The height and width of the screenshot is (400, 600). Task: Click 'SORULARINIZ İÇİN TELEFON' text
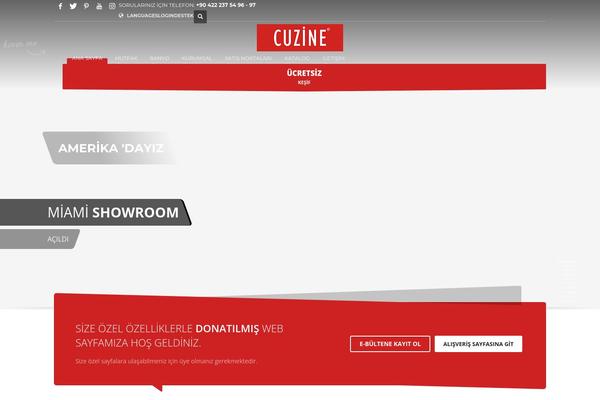click(157, 5)
